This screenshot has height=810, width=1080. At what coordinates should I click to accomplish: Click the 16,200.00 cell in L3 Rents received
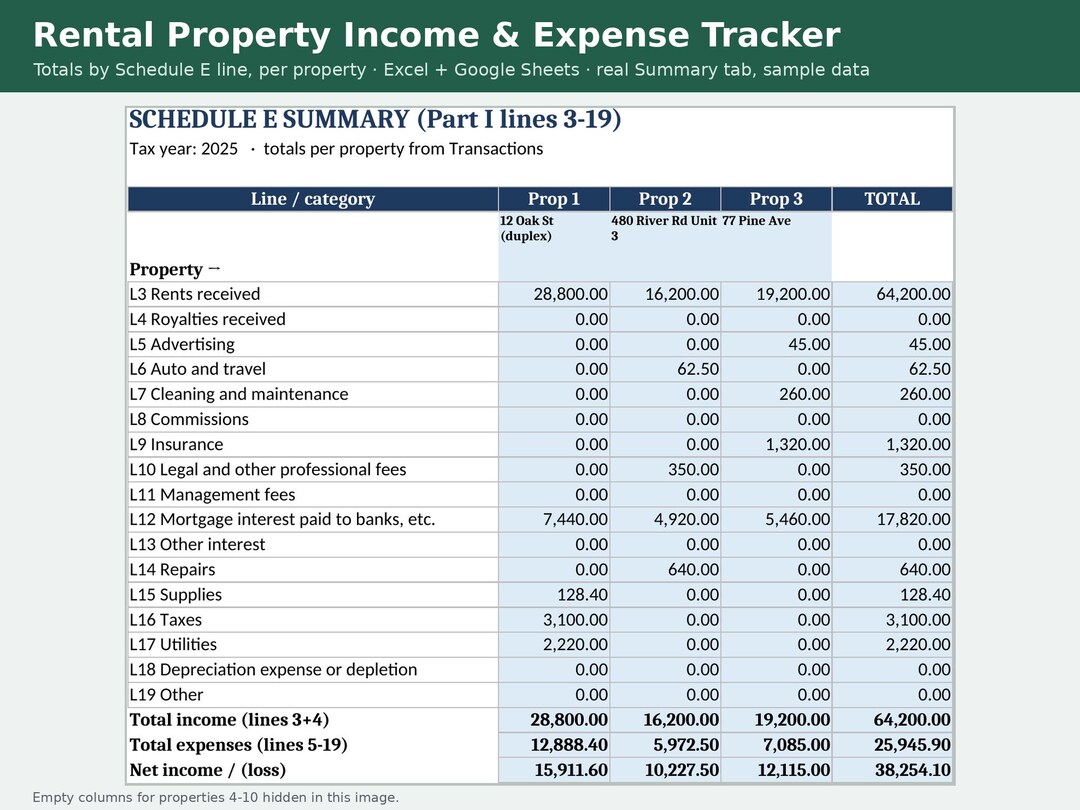click(x=665, y=294)
